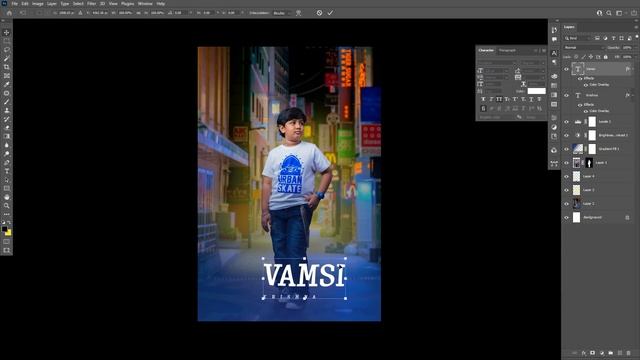This screenshot has height=360, width=640.
Task: Apply Faux Italic style in Character panel
Action: pos(491,99)
